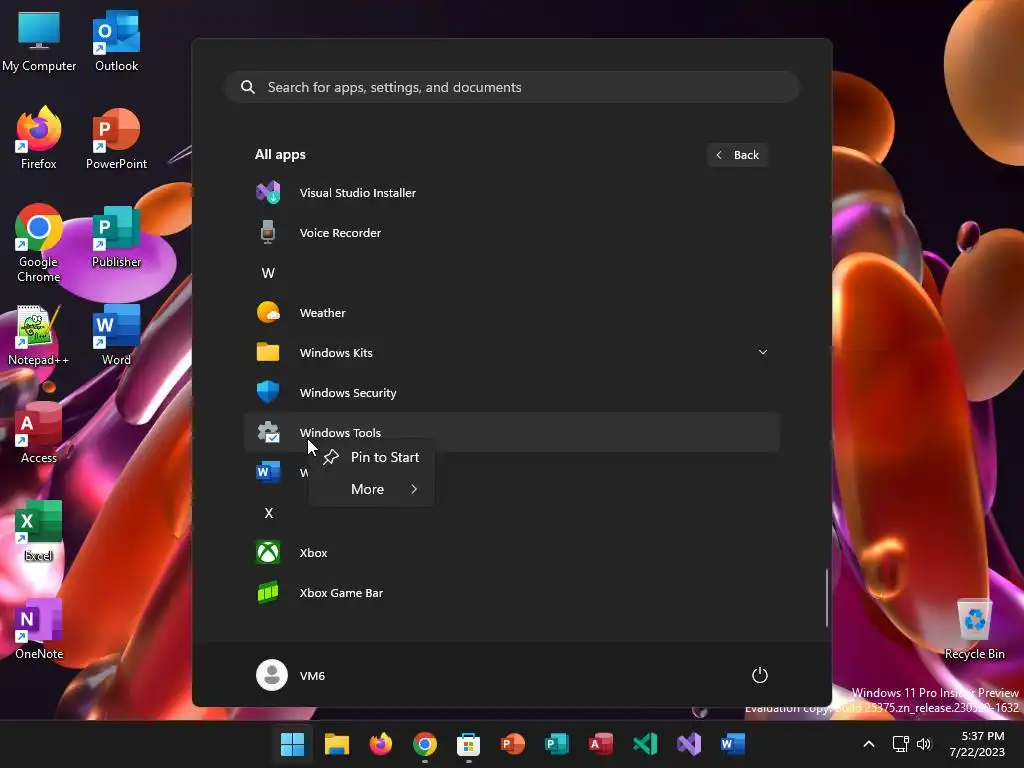Open Visual Studio from taskbar

tap(688, 744)
